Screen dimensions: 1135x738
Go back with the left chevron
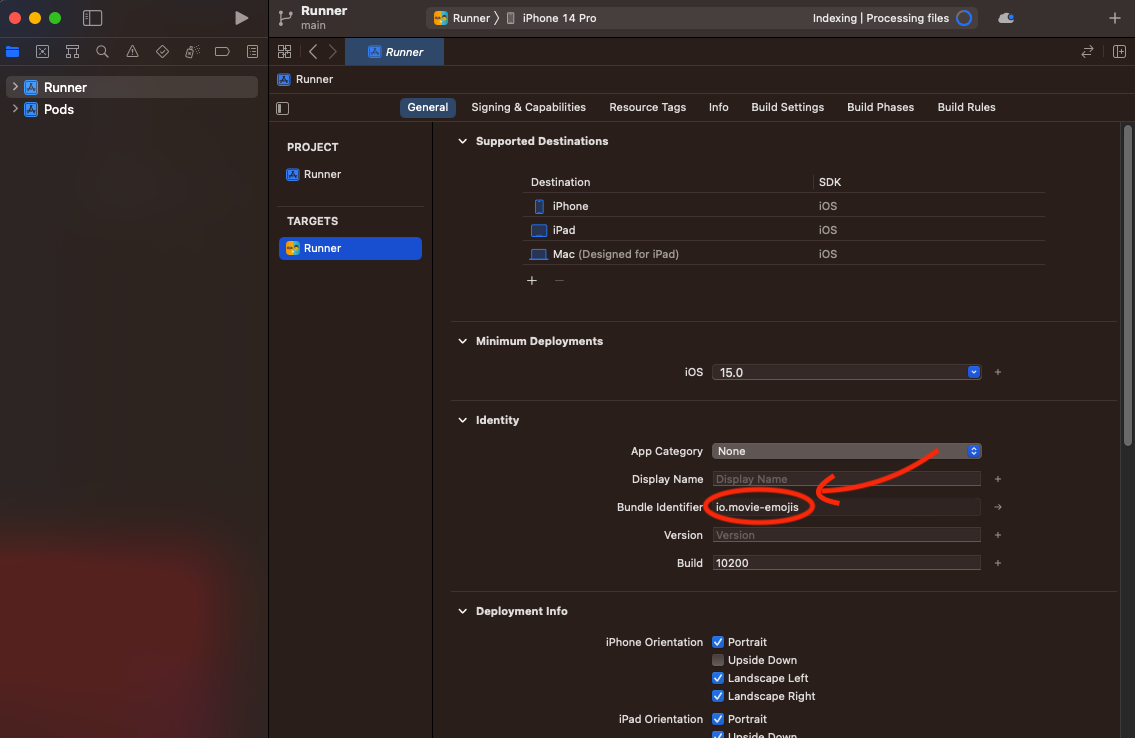point(313,51)
